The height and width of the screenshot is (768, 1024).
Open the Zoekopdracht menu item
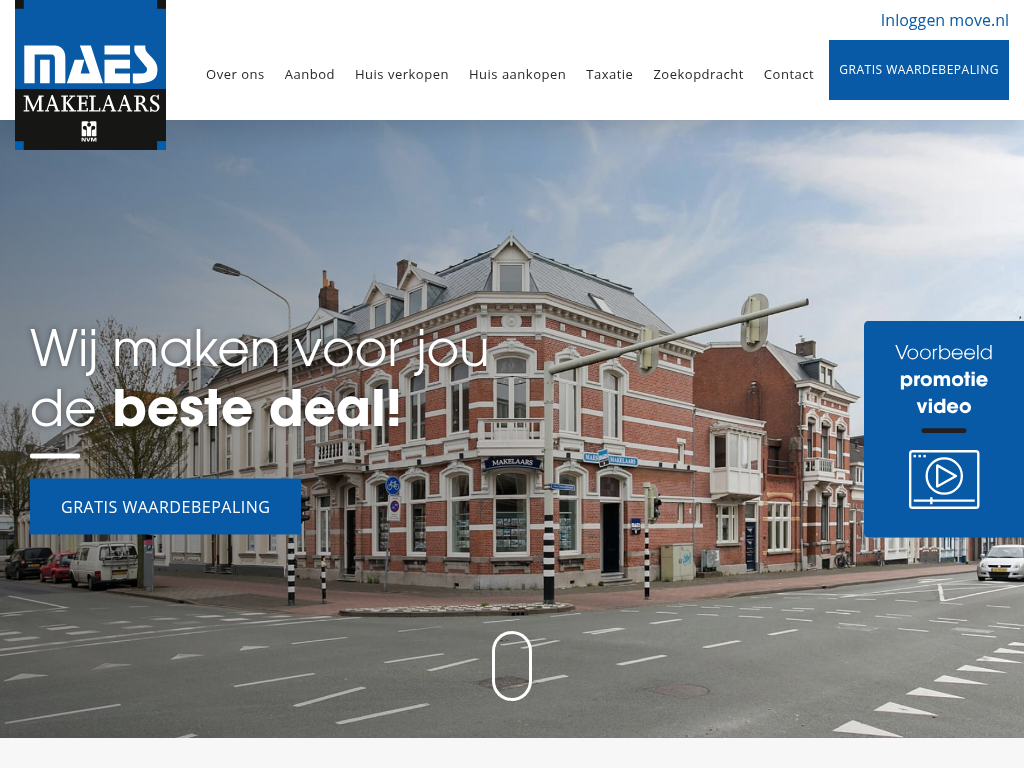point(698,74)
